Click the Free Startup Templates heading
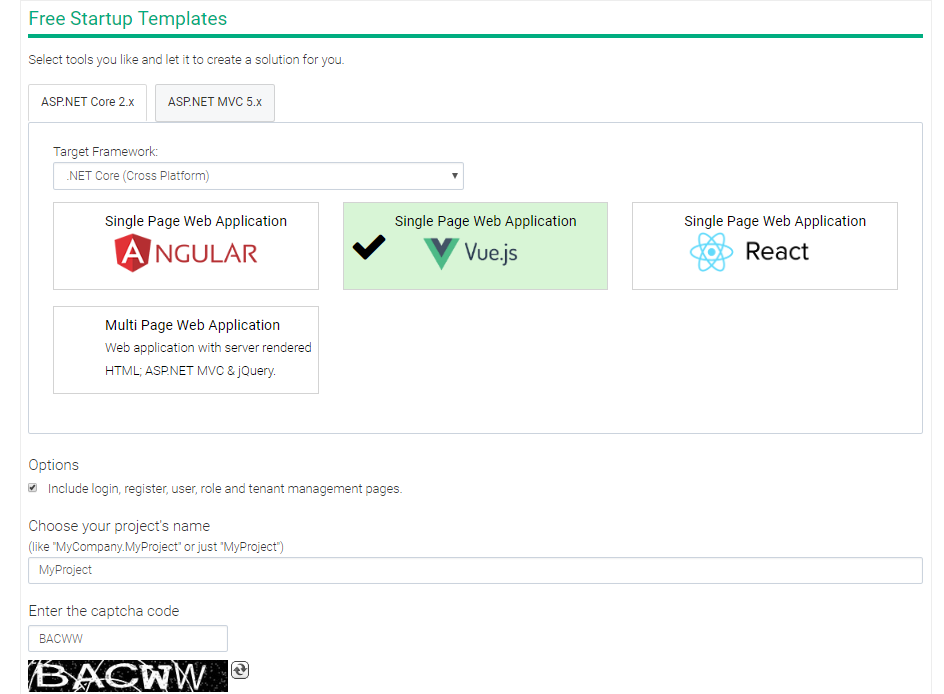 128,19
